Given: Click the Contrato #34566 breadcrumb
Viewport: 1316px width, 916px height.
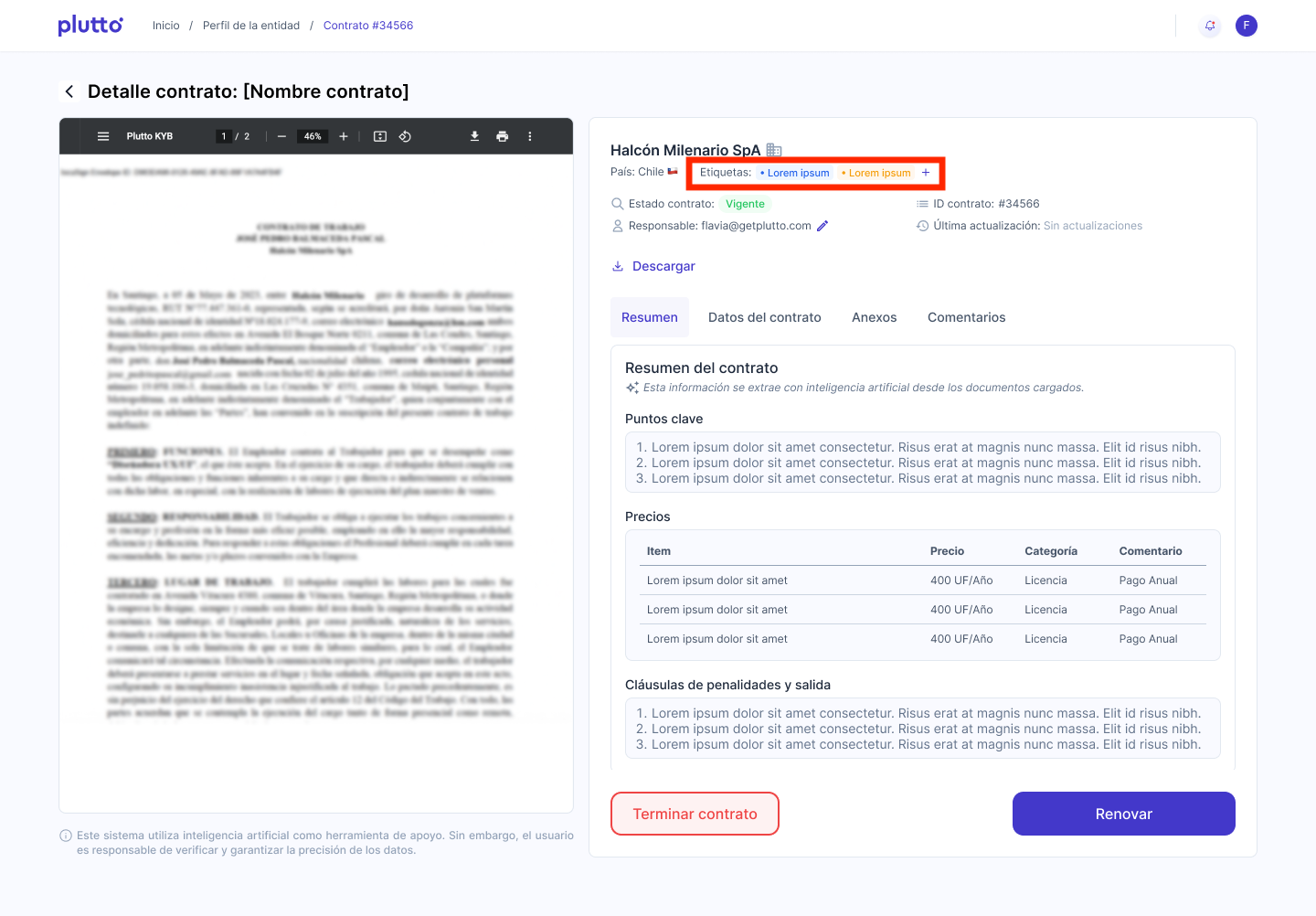Looking at the screenshot, I should [368, 26].
